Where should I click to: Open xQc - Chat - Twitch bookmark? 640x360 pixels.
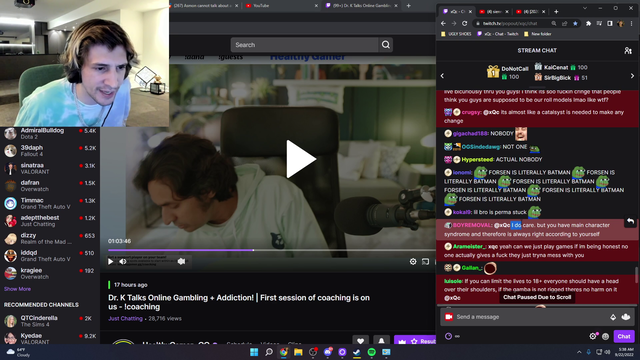pos(497,34)
